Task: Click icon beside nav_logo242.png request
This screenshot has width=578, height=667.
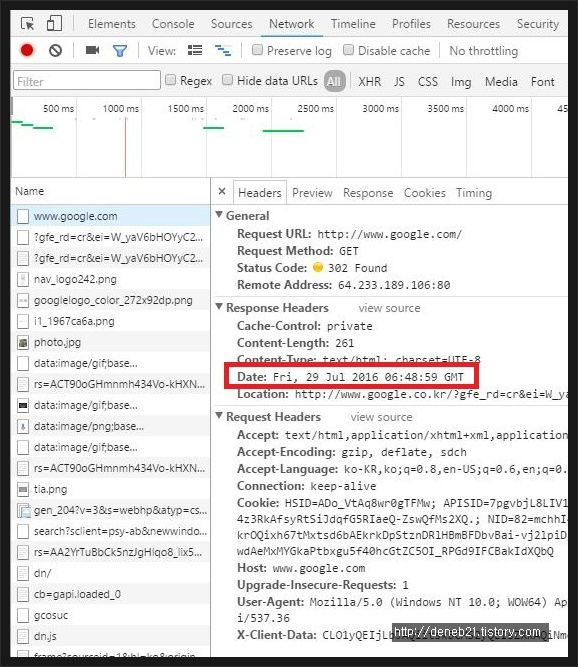Action: point(23,279)
